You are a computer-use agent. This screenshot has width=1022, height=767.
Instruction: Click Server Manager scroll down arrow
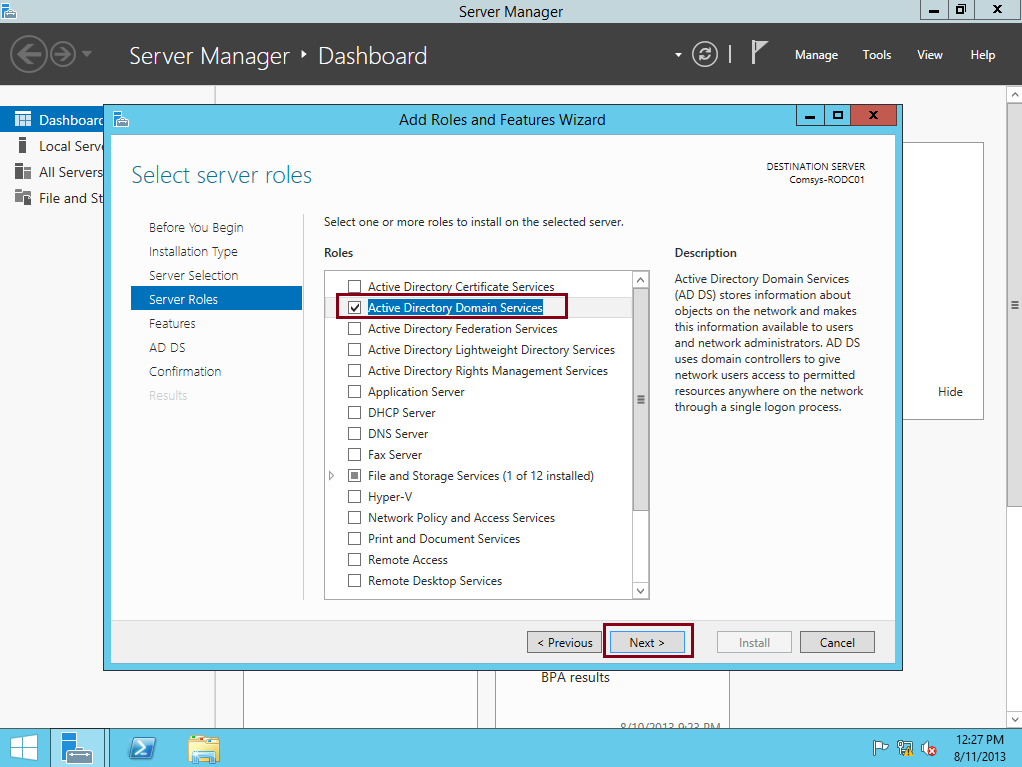point(1014,719)
